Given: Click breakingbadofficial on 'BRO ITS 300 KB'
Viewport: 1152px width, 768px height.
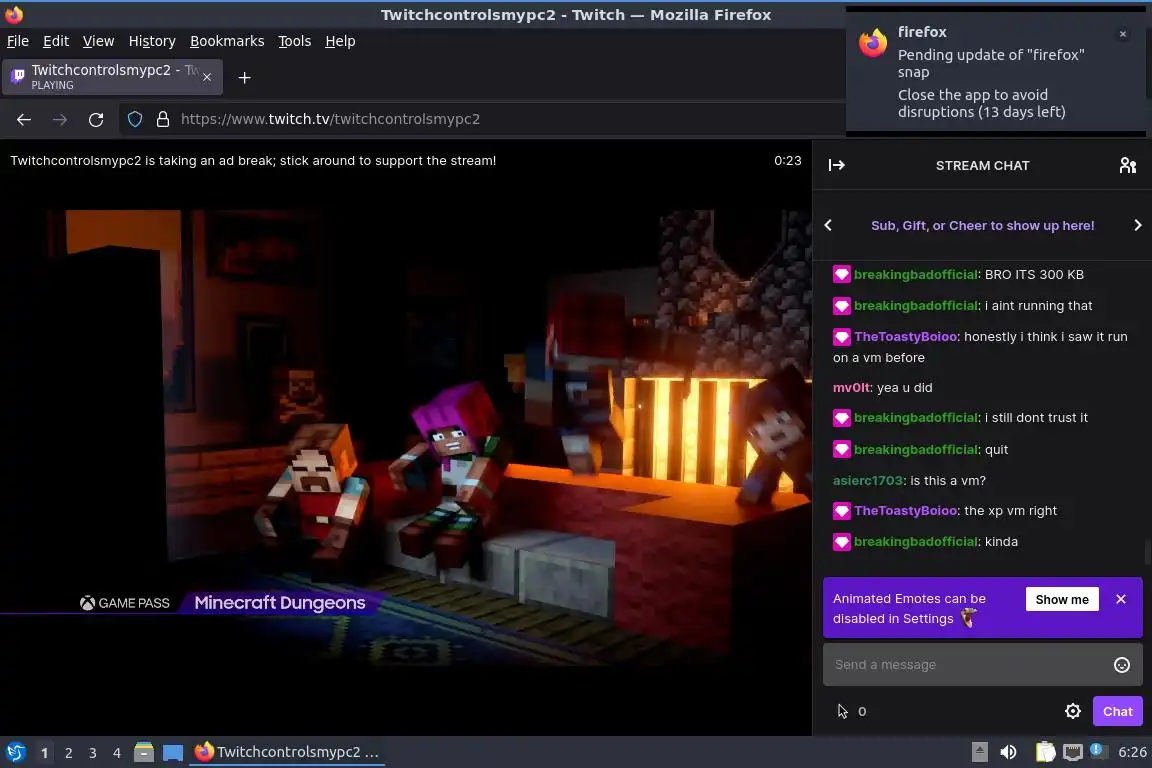Looking at the screenshot, I should tap(915, 274).
